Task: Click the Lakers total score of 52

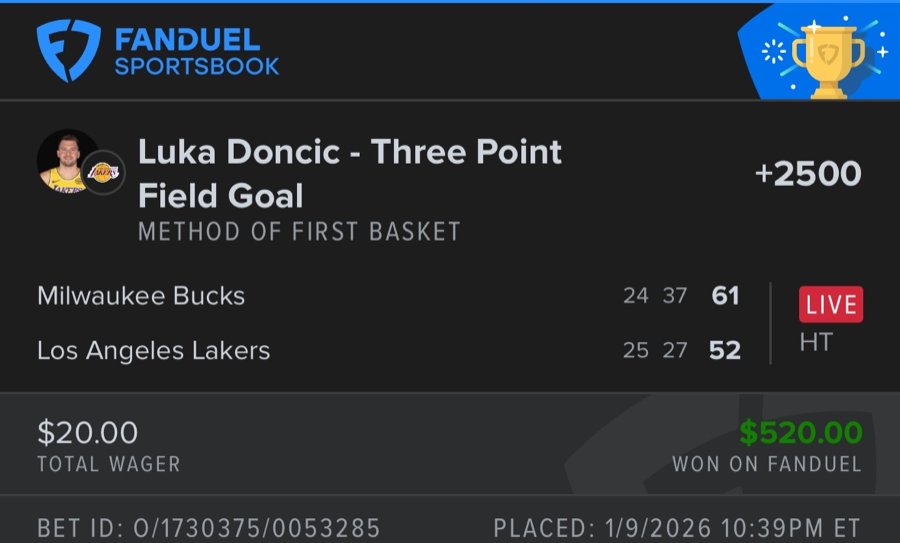Action: tap(725, 350)
